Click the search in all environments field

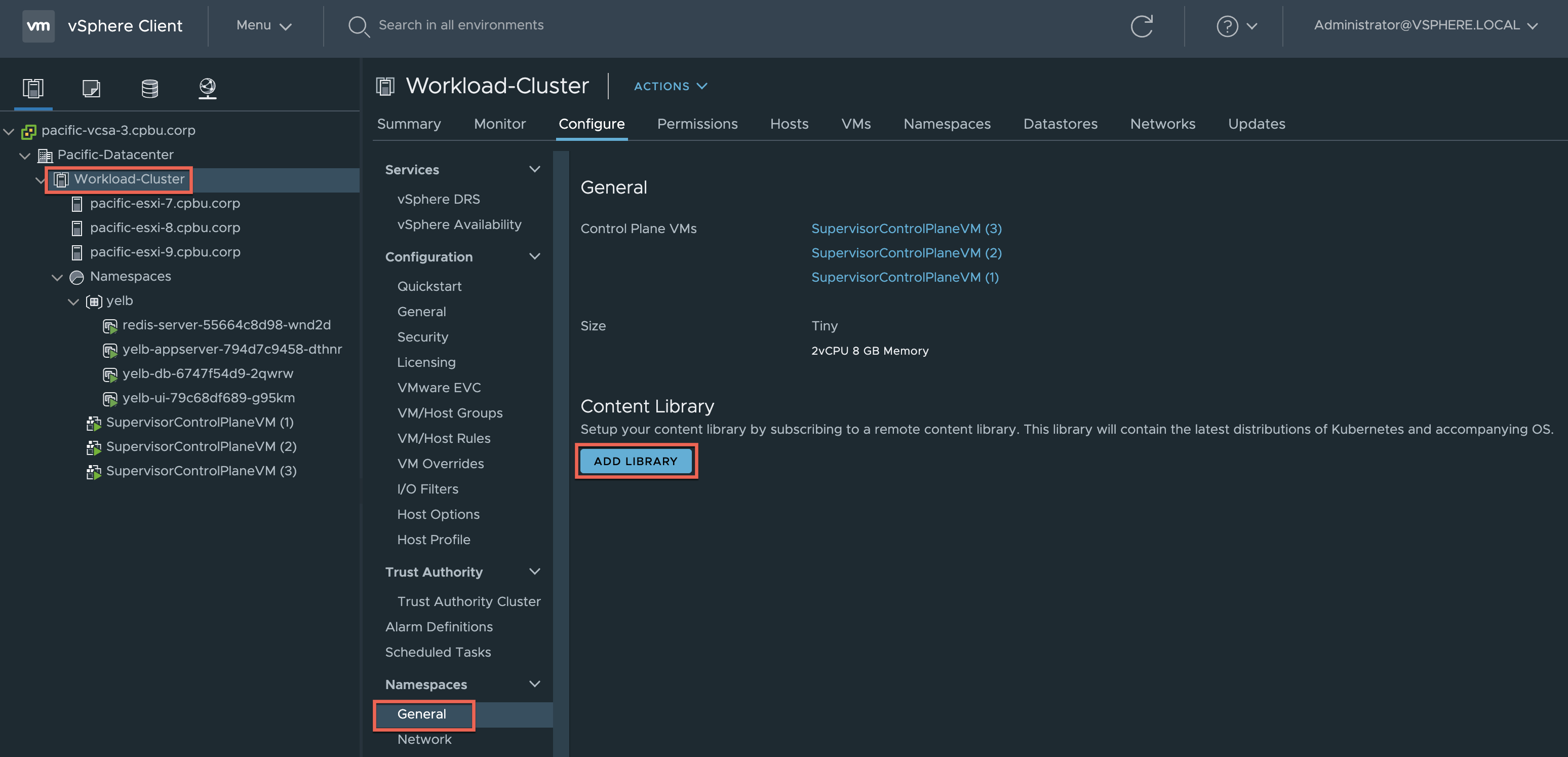(x=461, y=25)
